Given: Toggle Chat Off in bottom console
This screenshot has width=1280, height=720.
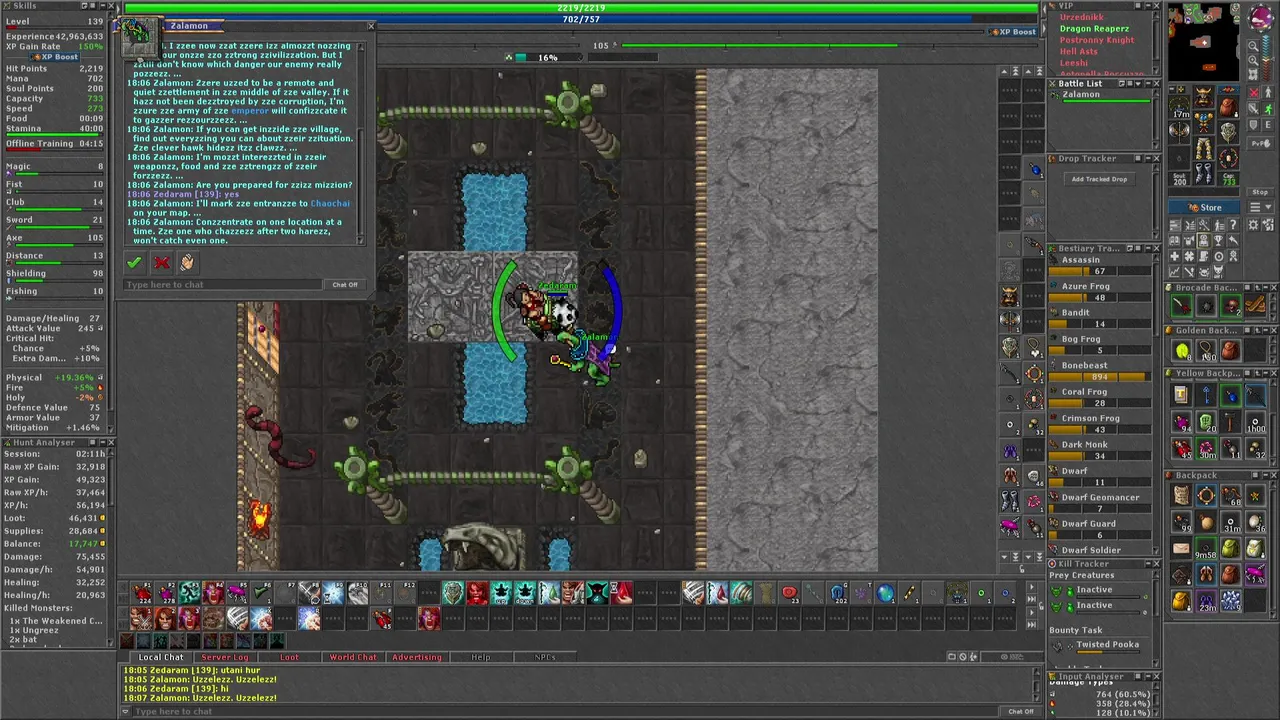Looking at the screenshot, I should (1020, 711).
